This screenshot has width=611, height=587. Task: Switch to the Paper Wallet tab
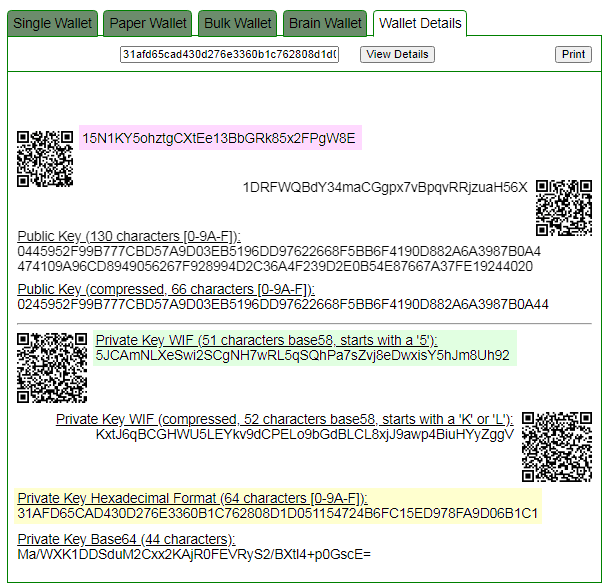(148, 23)
